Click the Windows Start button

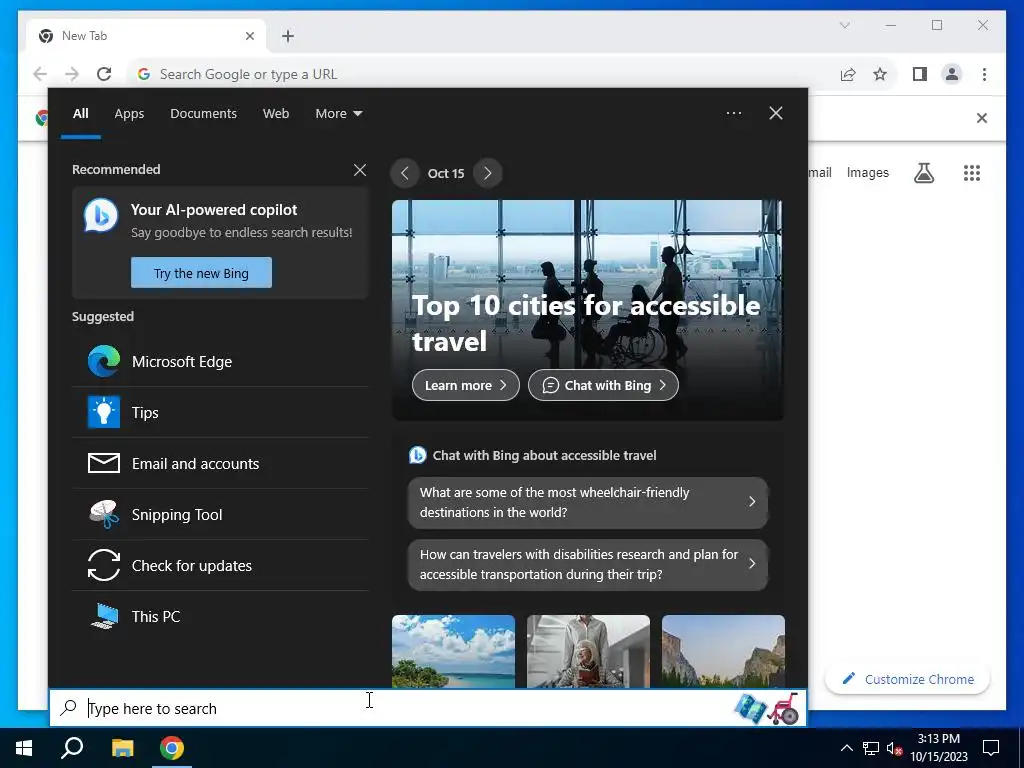tap(24, 748)
